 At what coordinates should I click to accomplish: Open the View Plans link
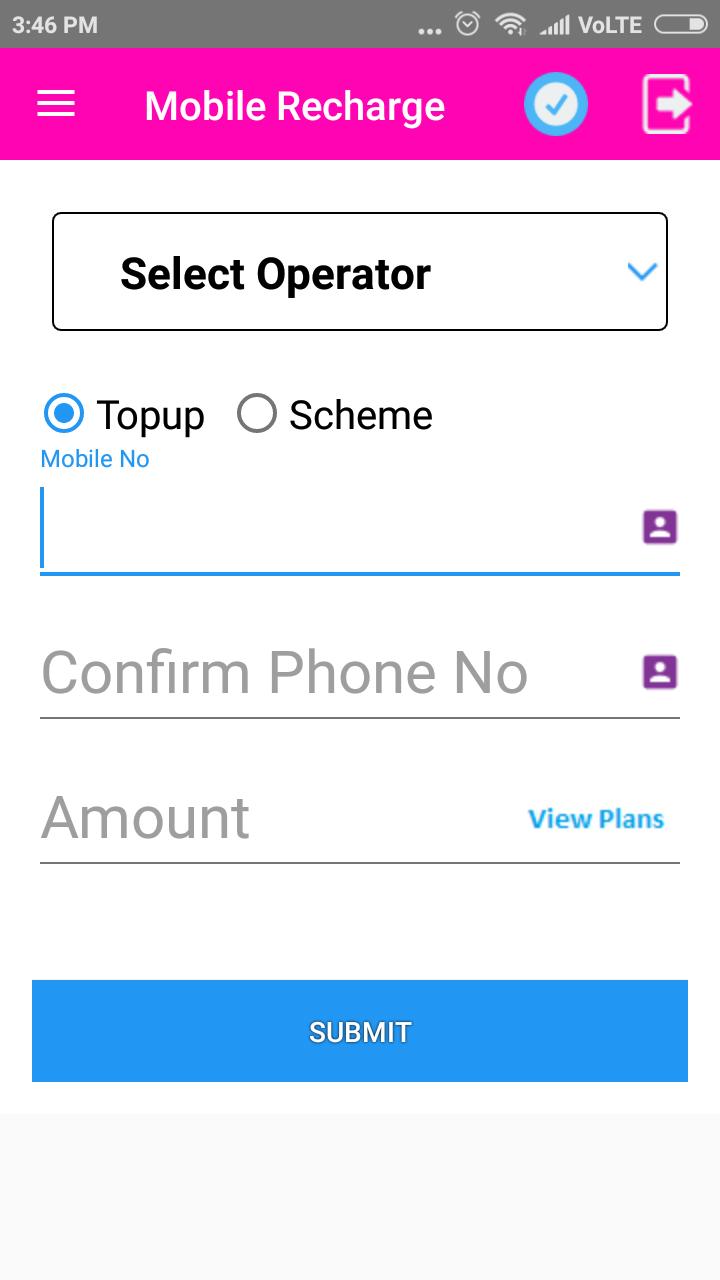(x=596, y=819)
